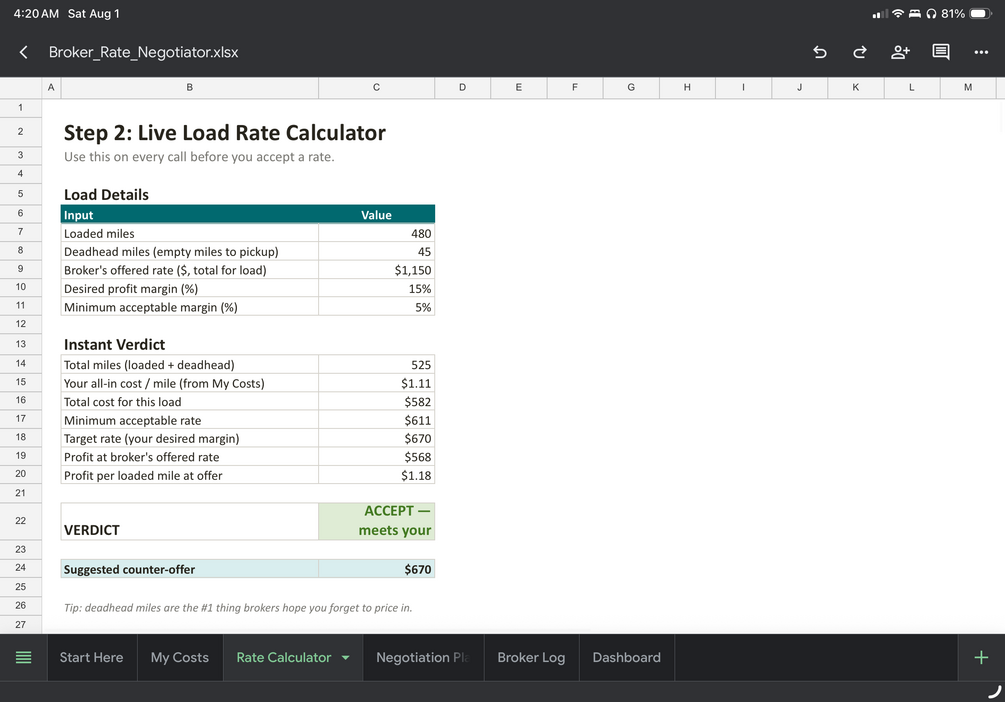Open the all sheets list icon
Image resolution: width=1005 pixels, height=702 pixels.
click(x=23, y=658)
